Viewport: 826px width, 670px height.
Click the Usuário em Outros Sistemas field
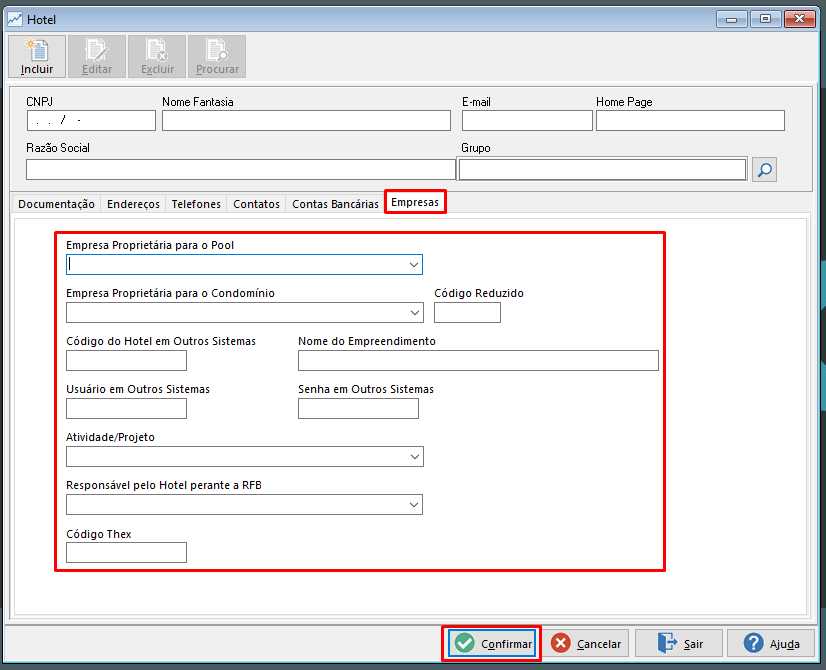(x=126, y=409)
